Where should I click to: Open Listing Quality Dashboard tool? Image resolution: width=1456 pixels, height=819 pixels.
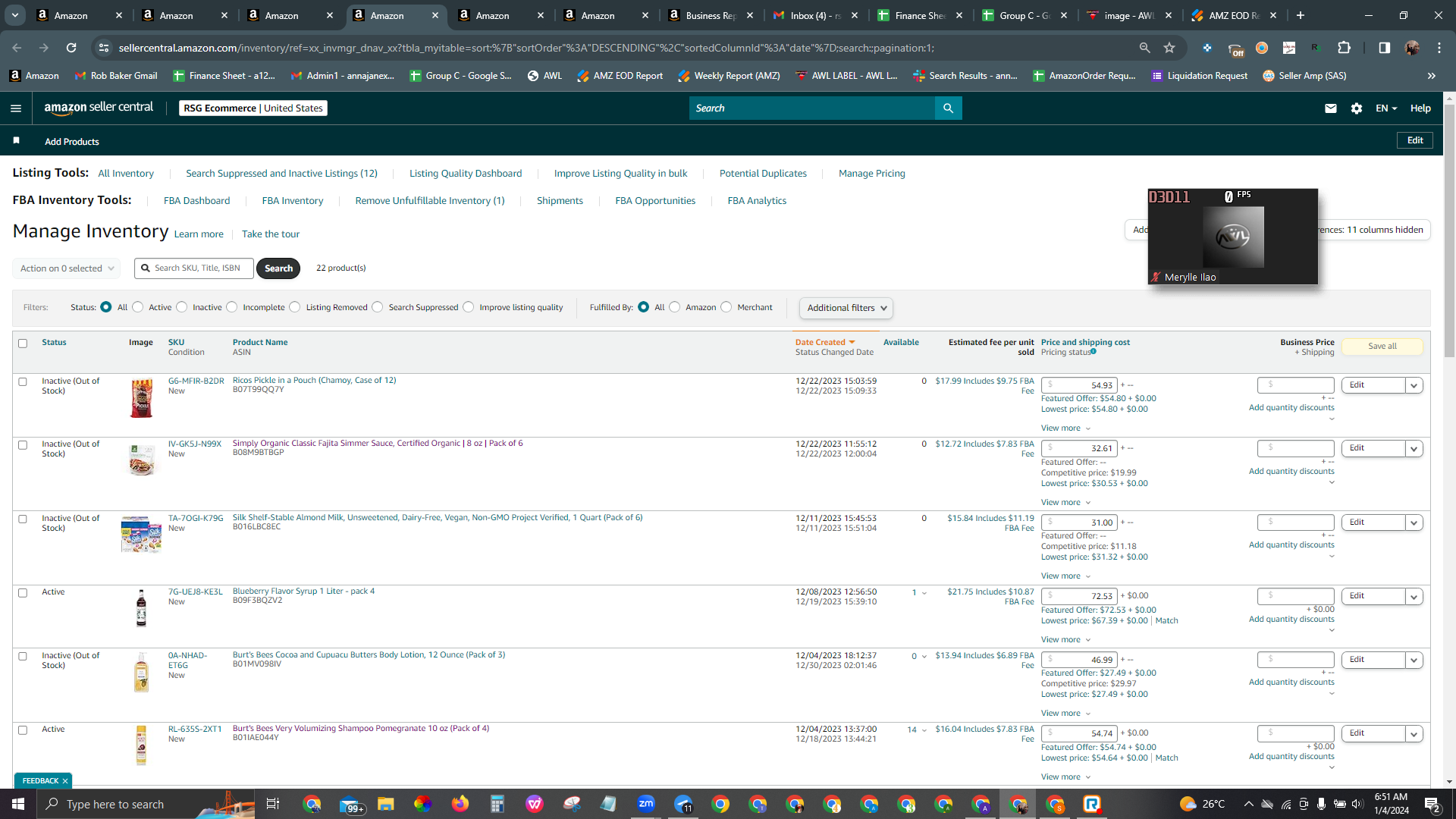(466, 174)
